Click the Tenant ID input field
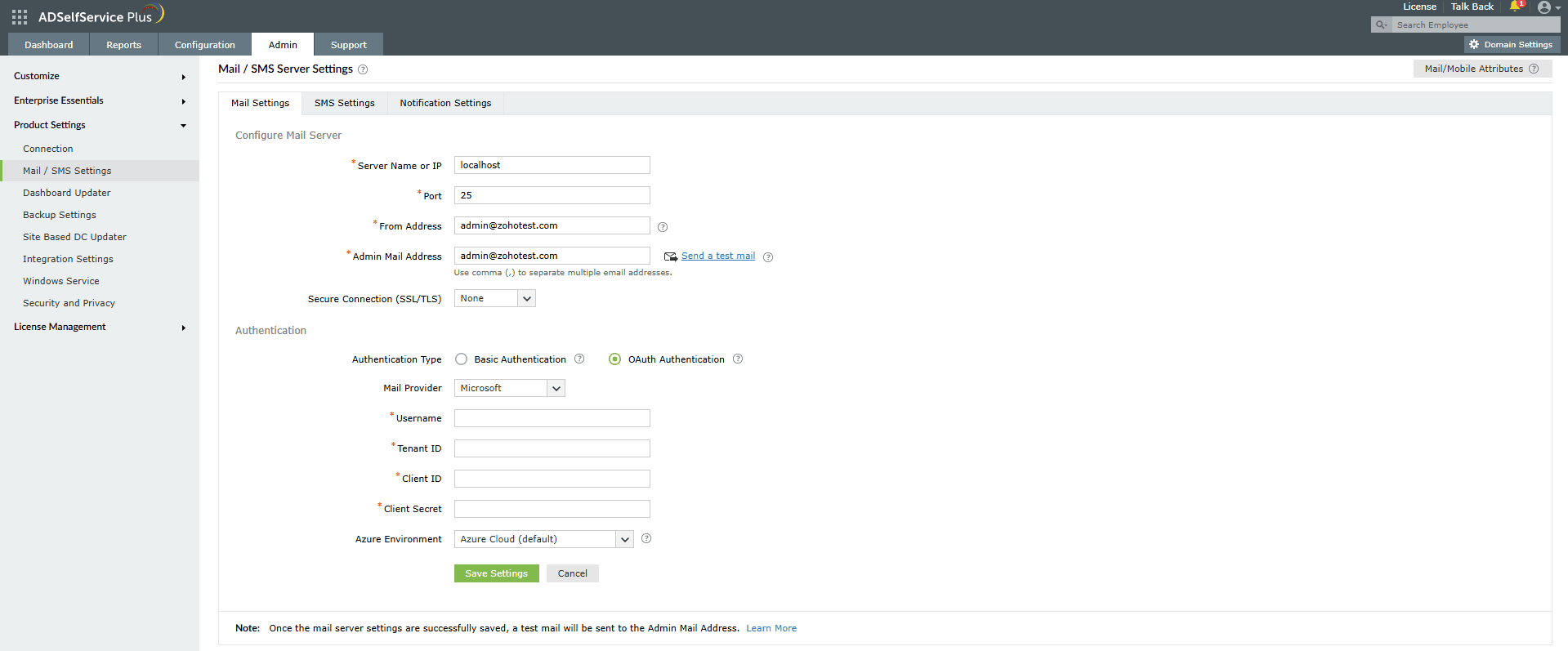Screen dimensions: 1568x651 (552, 448)
